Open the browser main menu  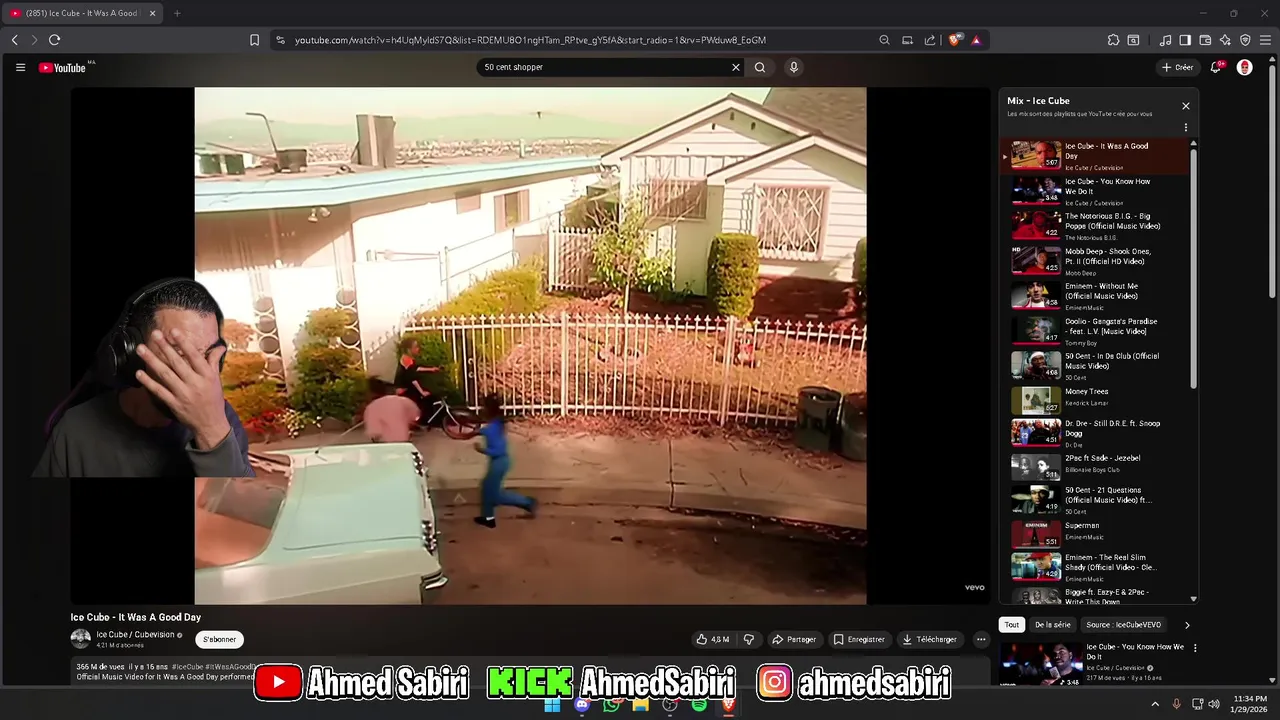click(1265, 40)
